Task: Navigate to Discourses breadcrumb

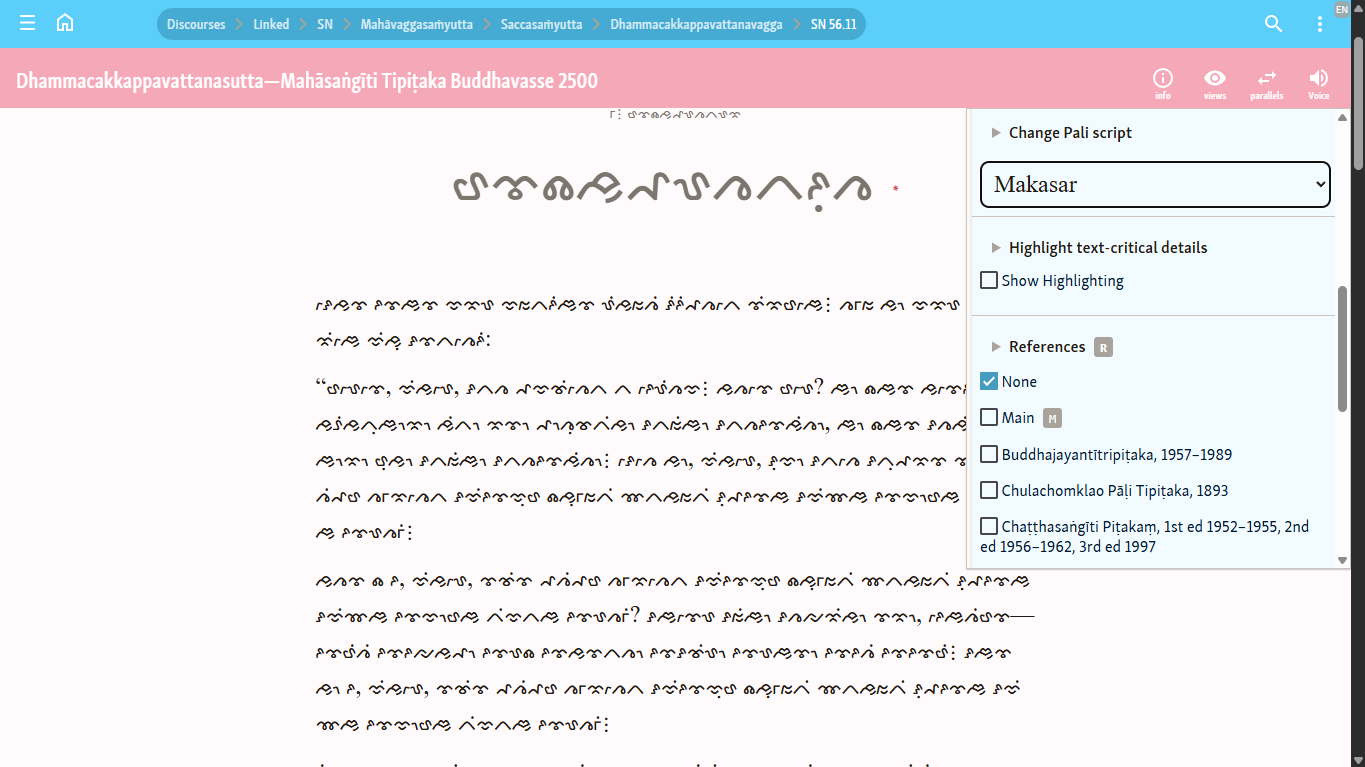Action: coord(196,24)
